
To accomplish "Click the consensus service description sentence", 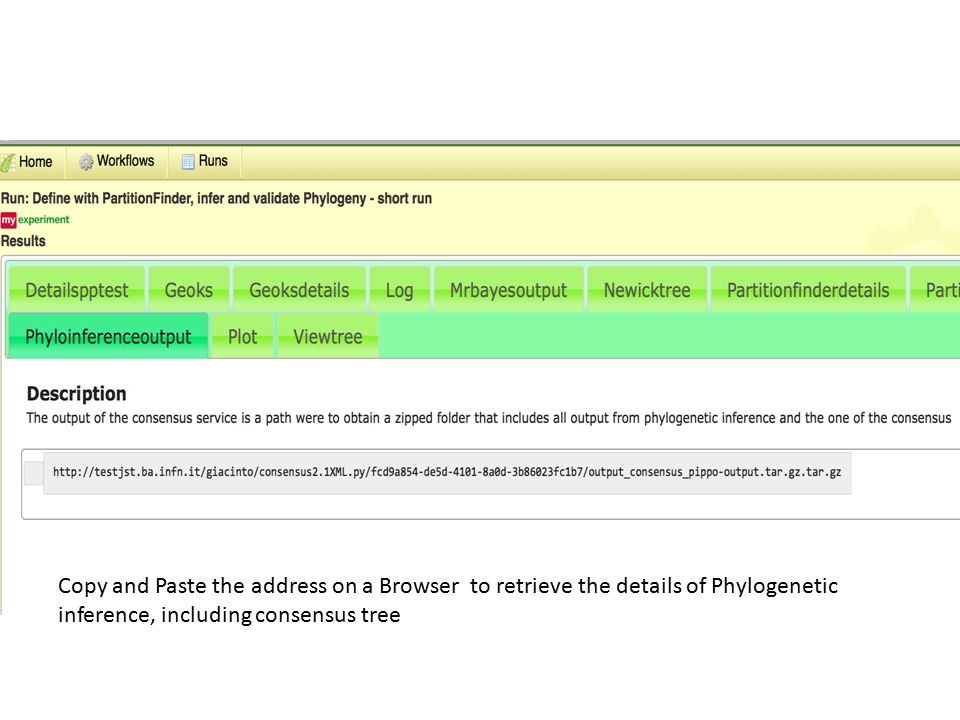I will 489,418.
